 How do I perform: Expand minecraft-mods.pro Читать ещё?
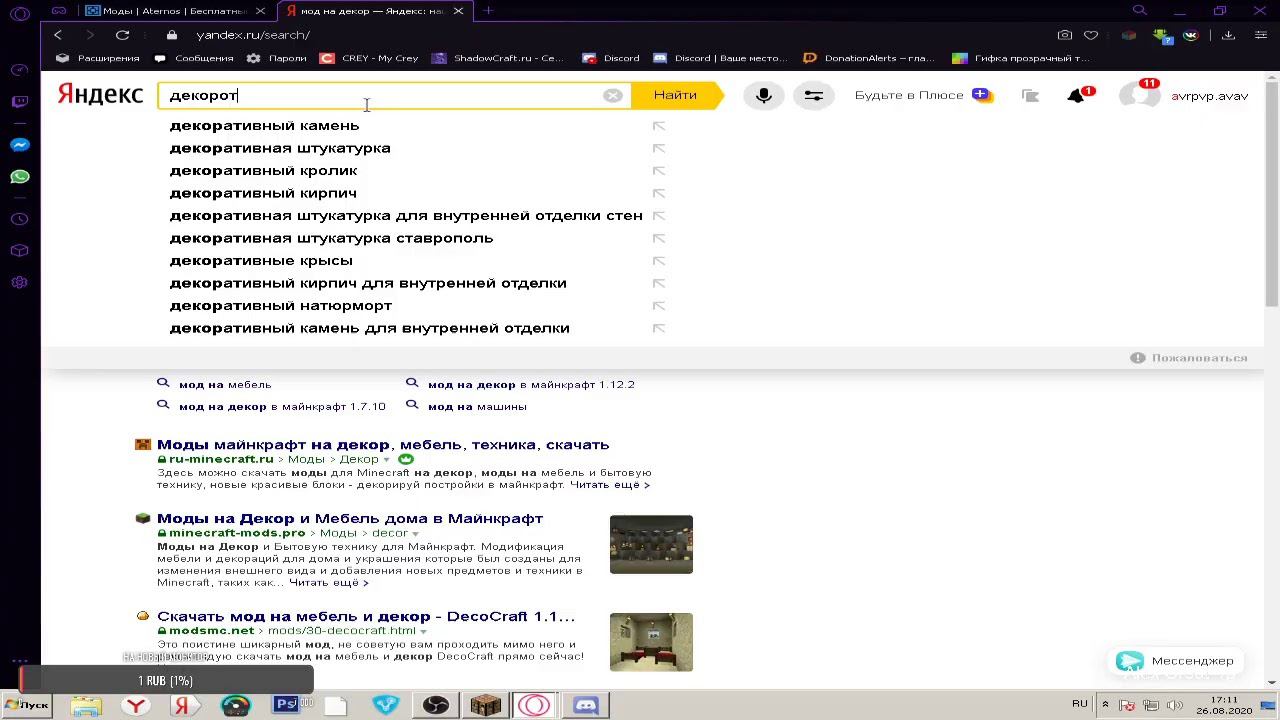(x=328, y=583)
